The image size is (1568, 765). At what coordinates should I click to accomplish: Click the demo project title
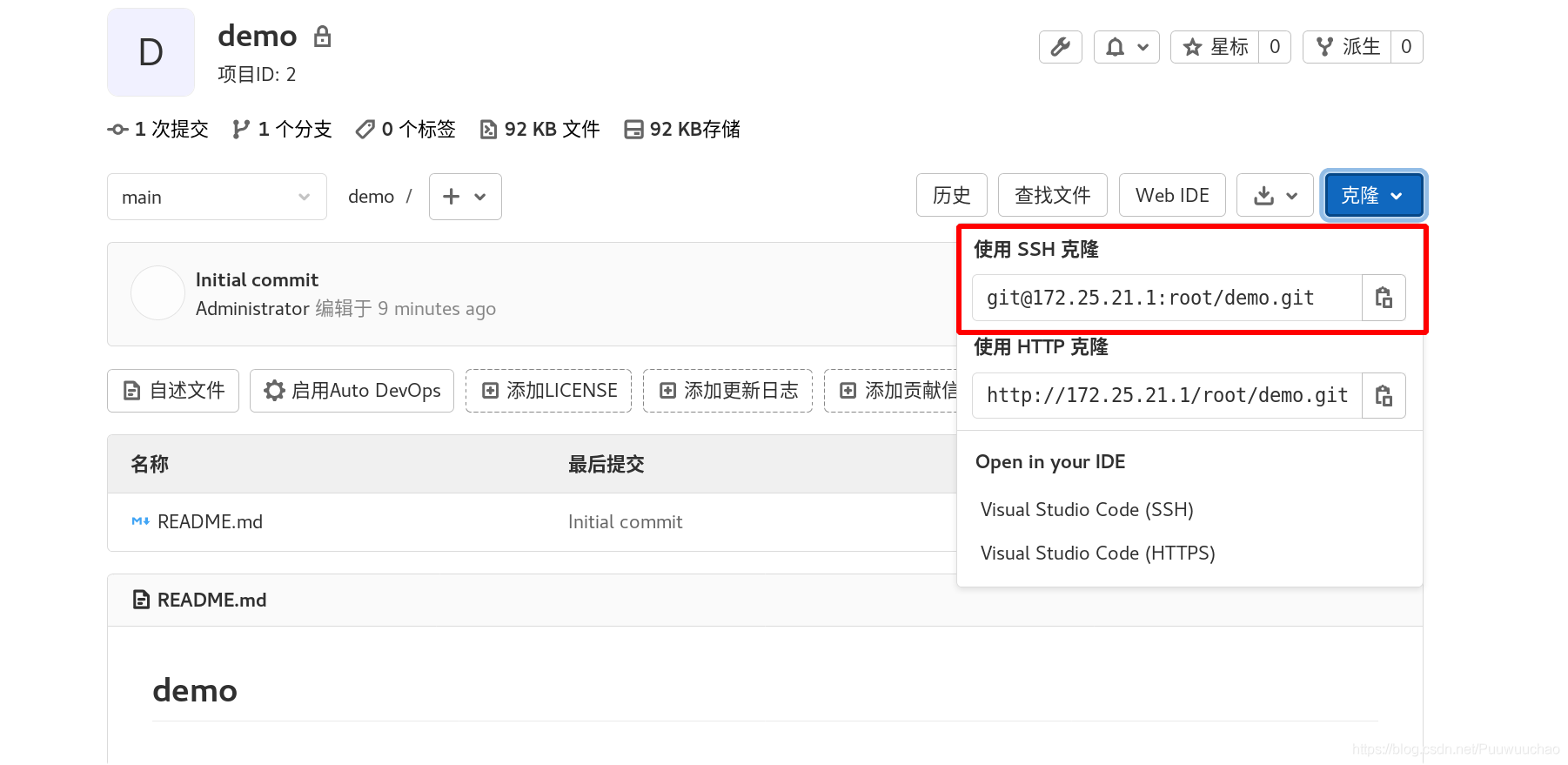tap(257, 37)
